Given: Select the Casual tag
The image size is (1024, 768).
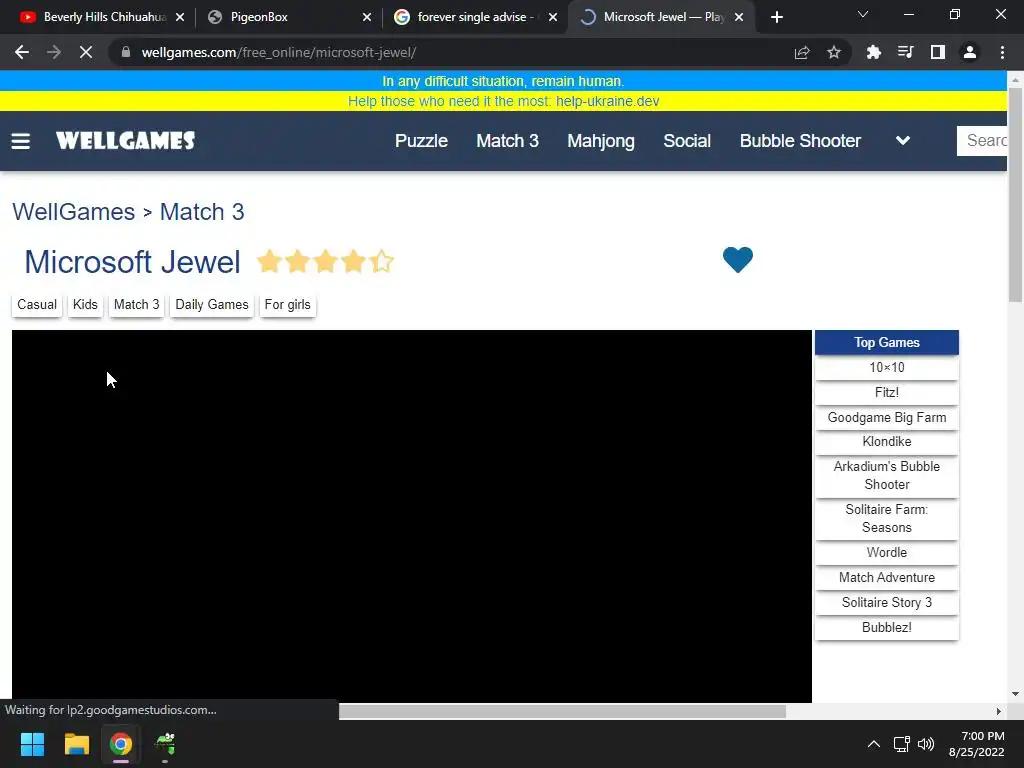Looking at the screenshot, I should 37,304.
